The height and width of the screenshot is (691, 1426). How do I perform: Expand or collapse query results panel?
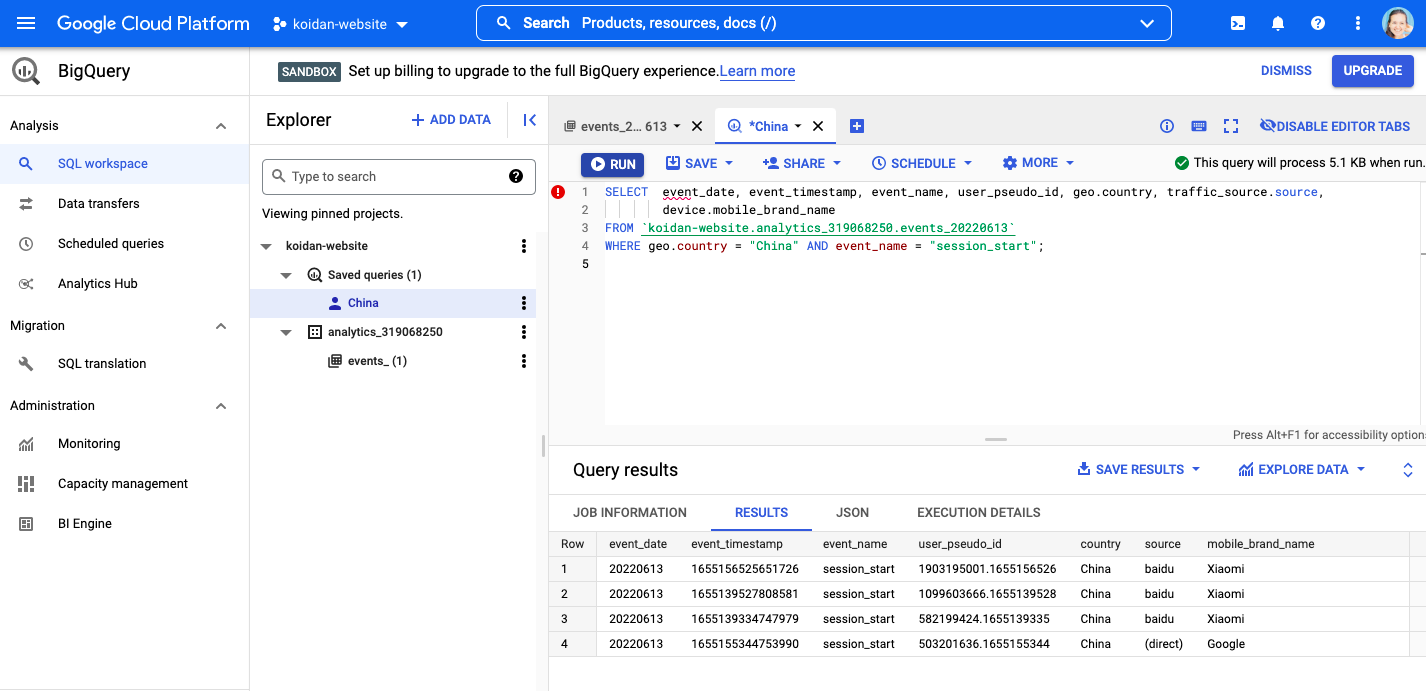pos(1408,470)
